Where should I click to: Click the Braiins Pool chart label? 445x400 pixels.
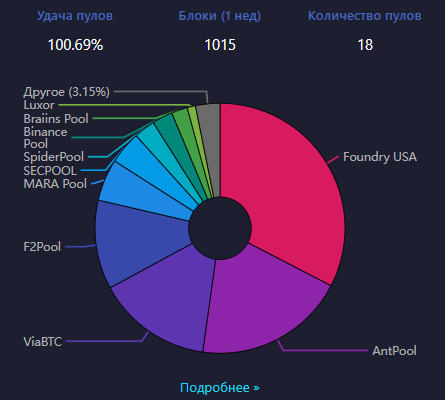[56, 119]
